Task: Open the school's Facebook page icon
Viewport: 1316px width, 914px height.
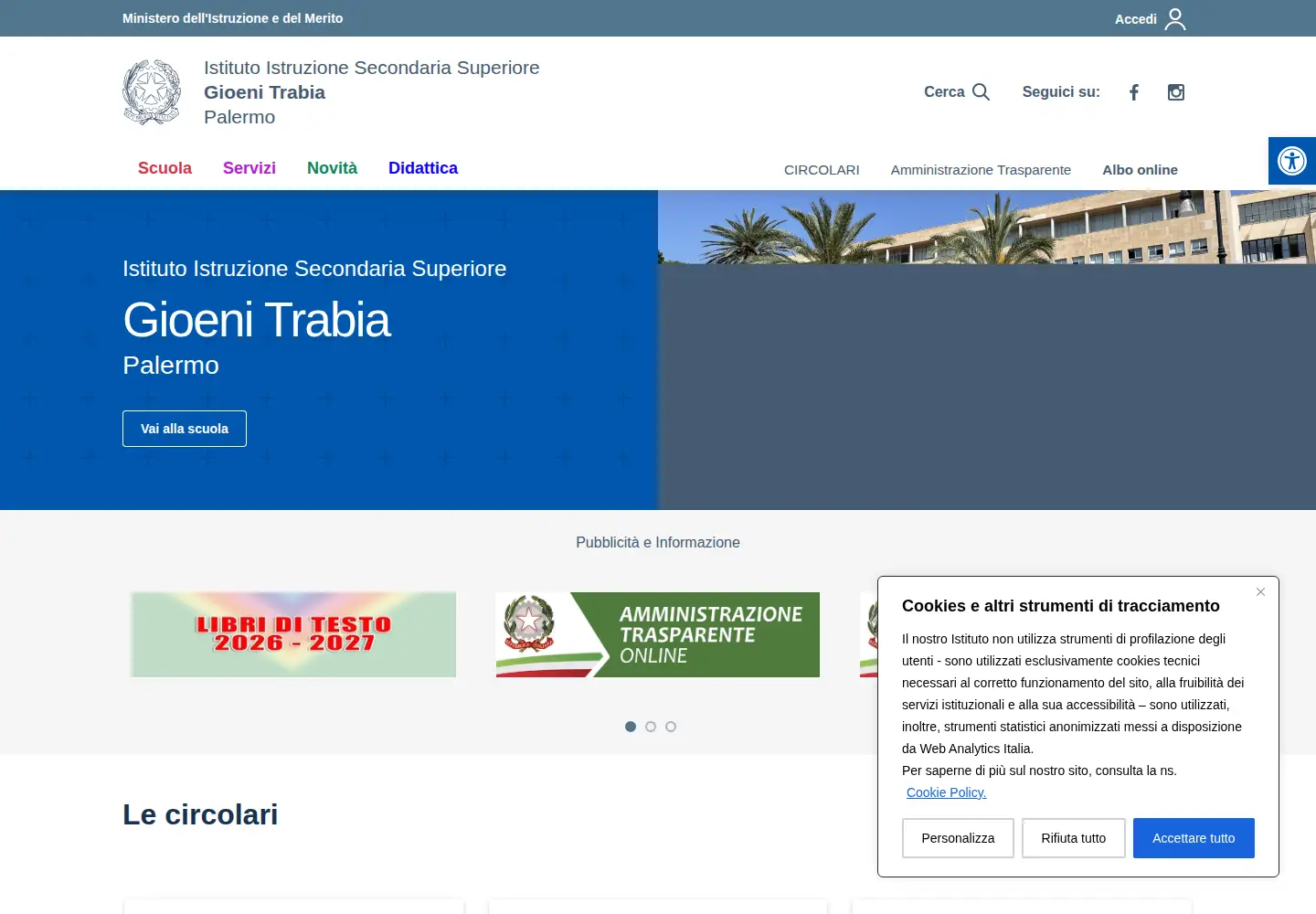Action: click(x=1134, y=92)
